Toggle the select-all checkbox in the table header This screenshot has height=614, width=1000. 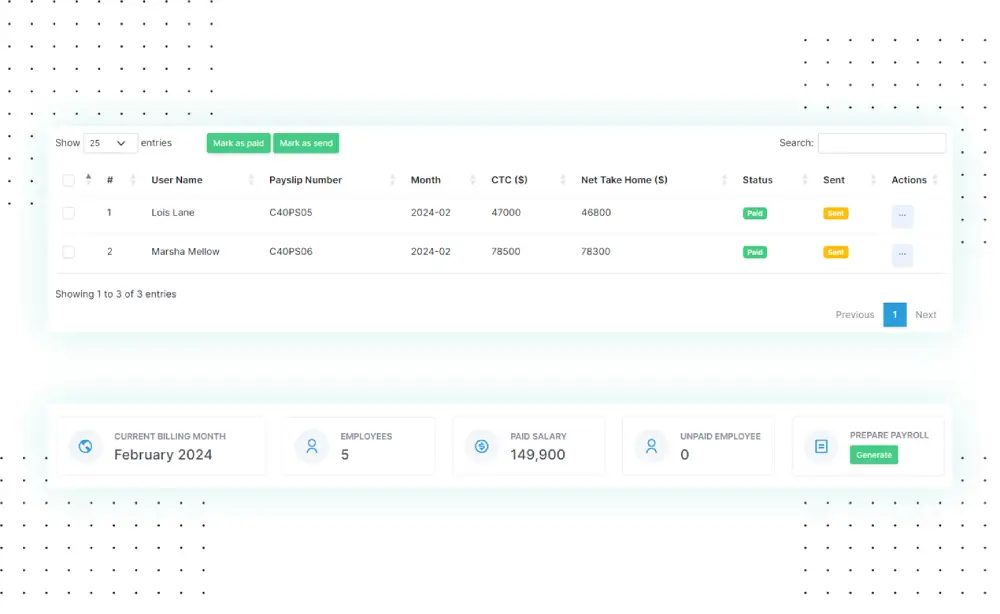pos(68,180)
